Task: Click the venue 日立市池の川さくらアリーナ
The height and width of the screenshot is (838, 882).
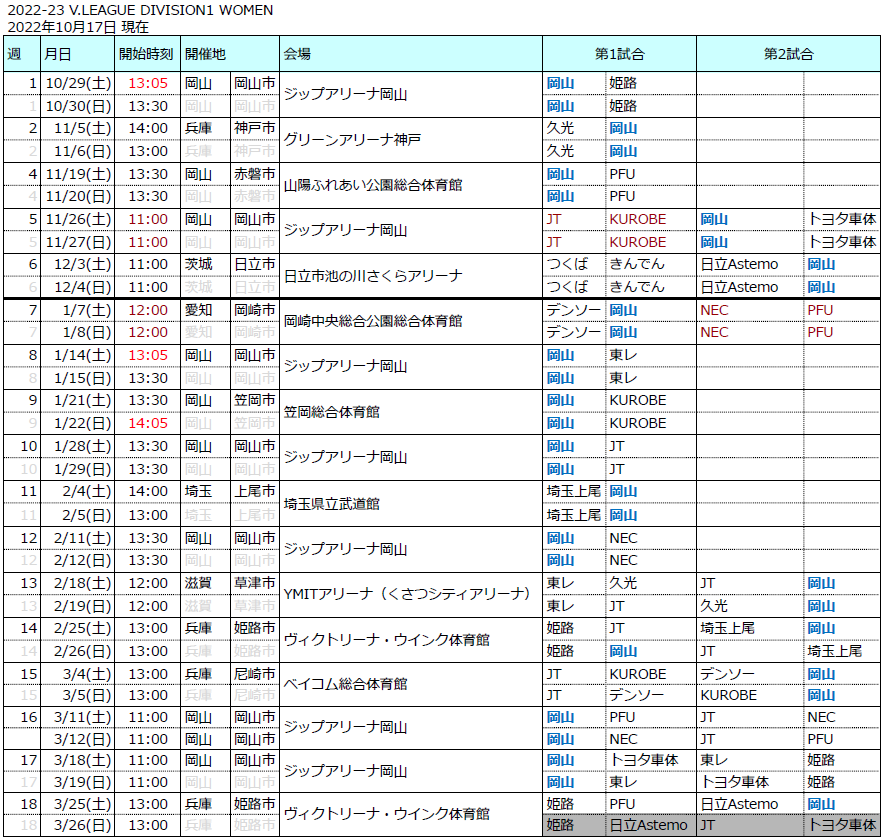Action: click(373, 276)
